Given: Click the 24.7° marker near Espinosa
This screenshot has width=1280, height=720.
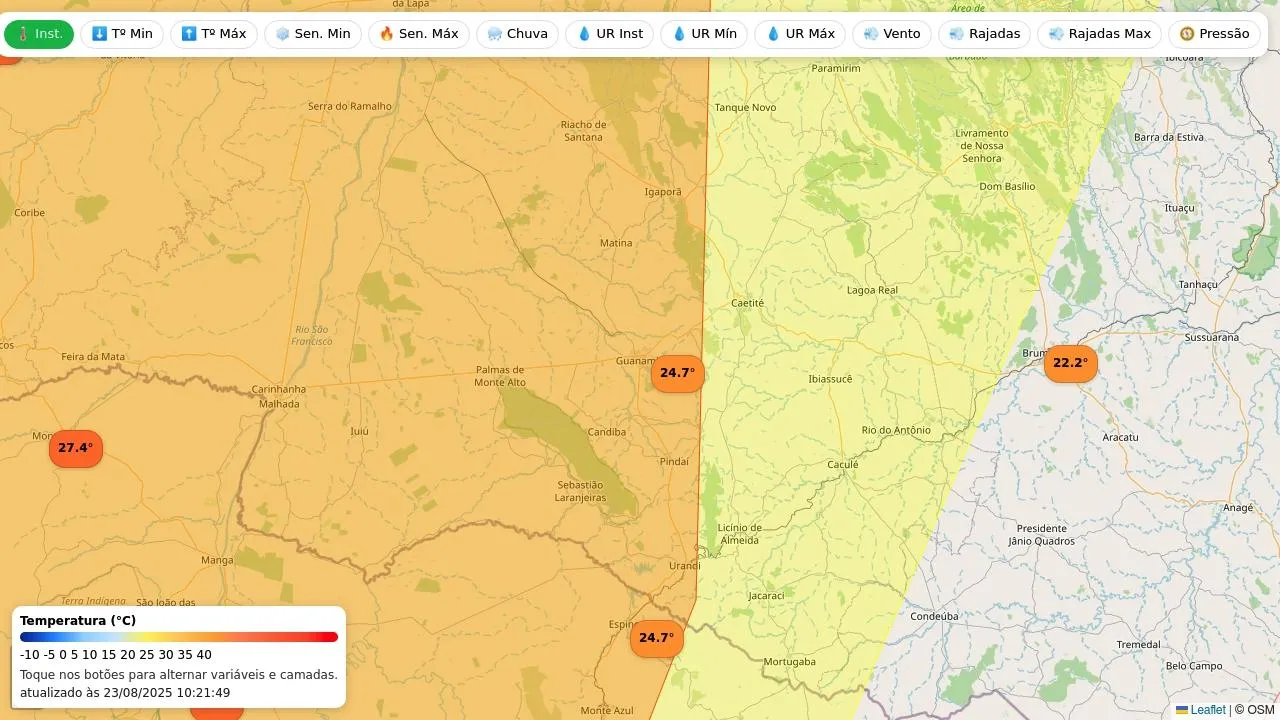Looking at the screenshot, I should click(x=656, y=638).
